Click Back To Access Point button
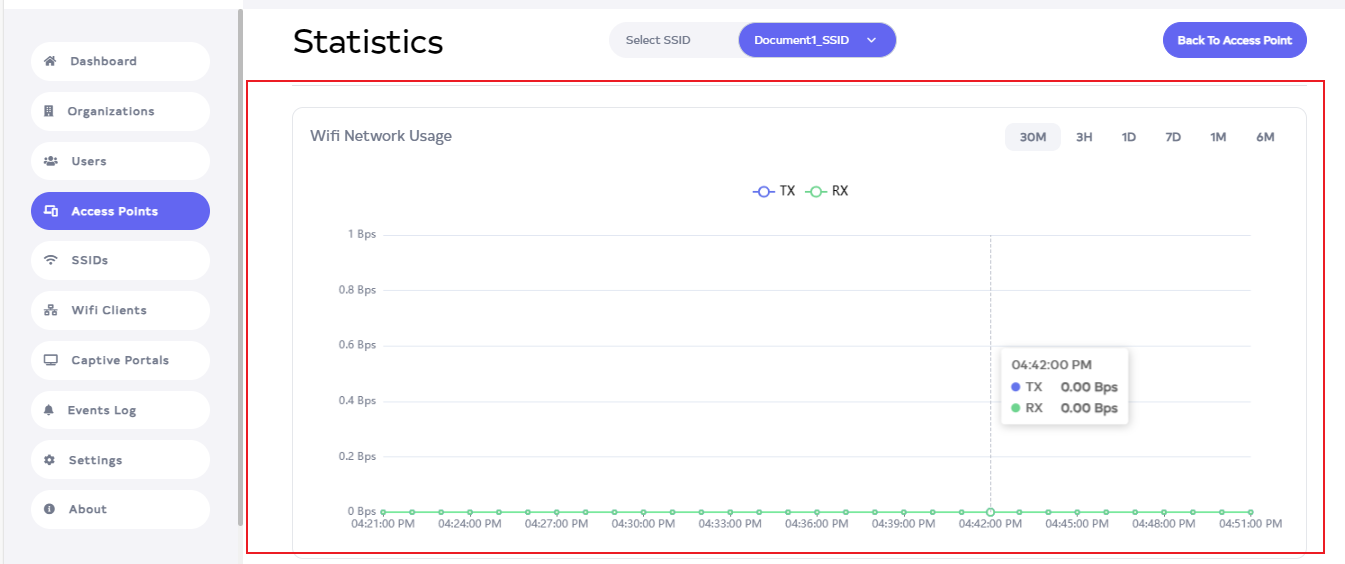Screen dimensions: 1345x564 1234,40
